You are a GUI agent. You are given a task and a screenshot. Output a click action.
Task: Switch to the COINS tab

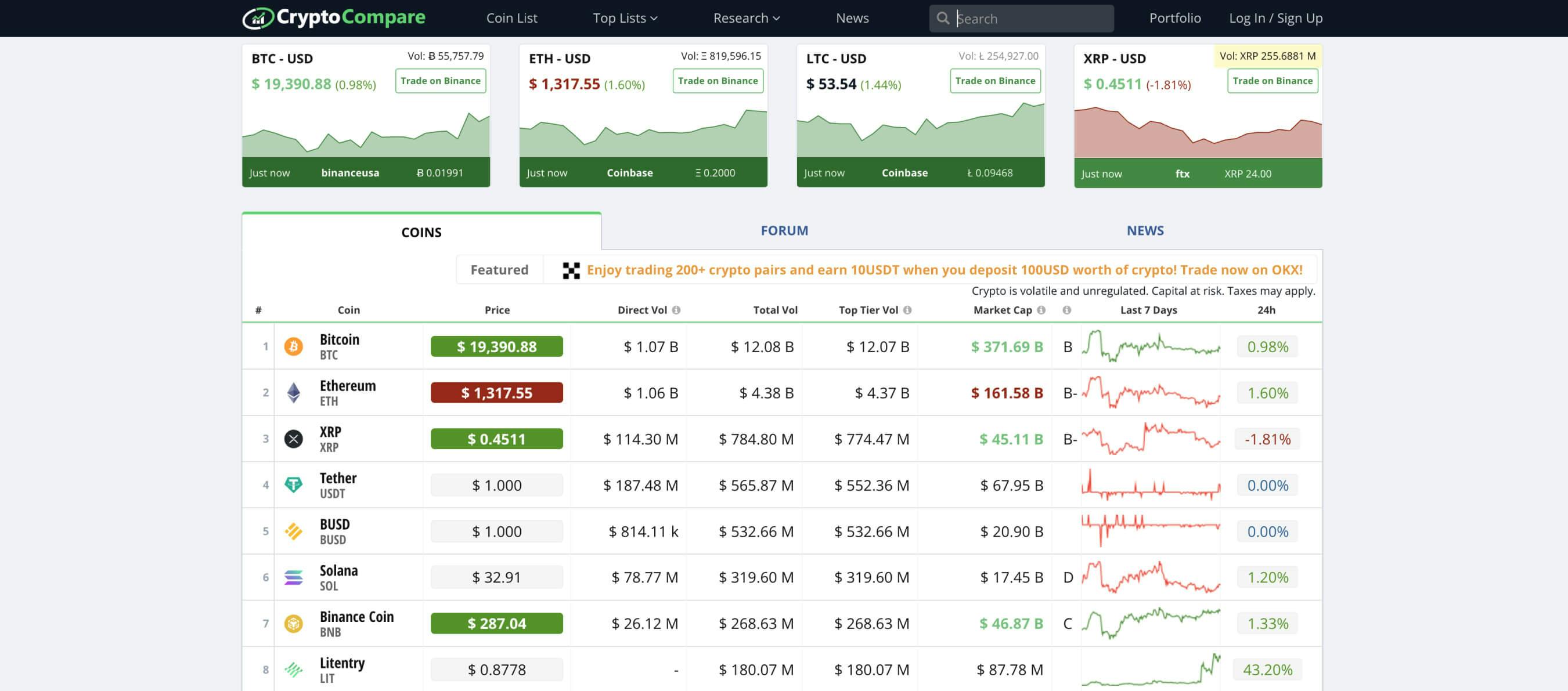[x=421, y=231]
